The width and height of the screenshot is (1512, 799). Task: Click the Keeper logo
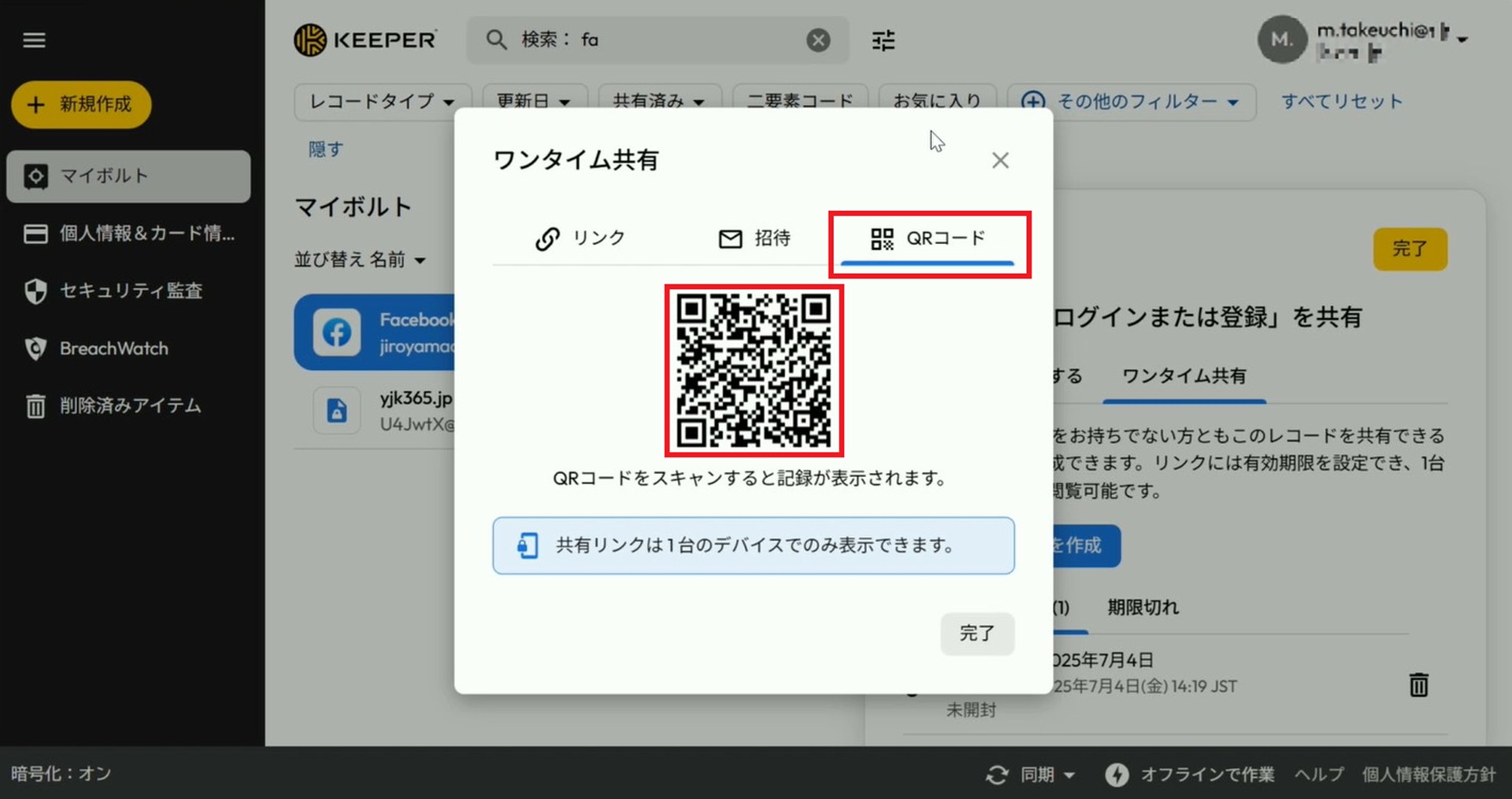365,40
